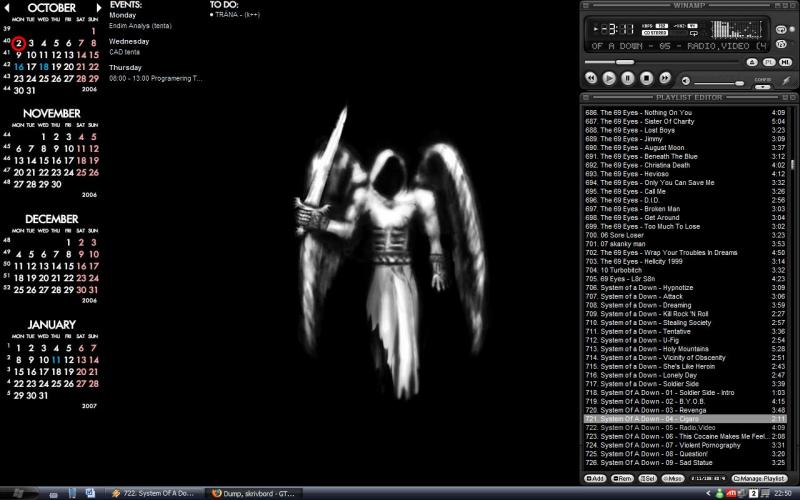Select track 707 System of a Down - Attack
800x500 pixels.
tap(648, 296)
